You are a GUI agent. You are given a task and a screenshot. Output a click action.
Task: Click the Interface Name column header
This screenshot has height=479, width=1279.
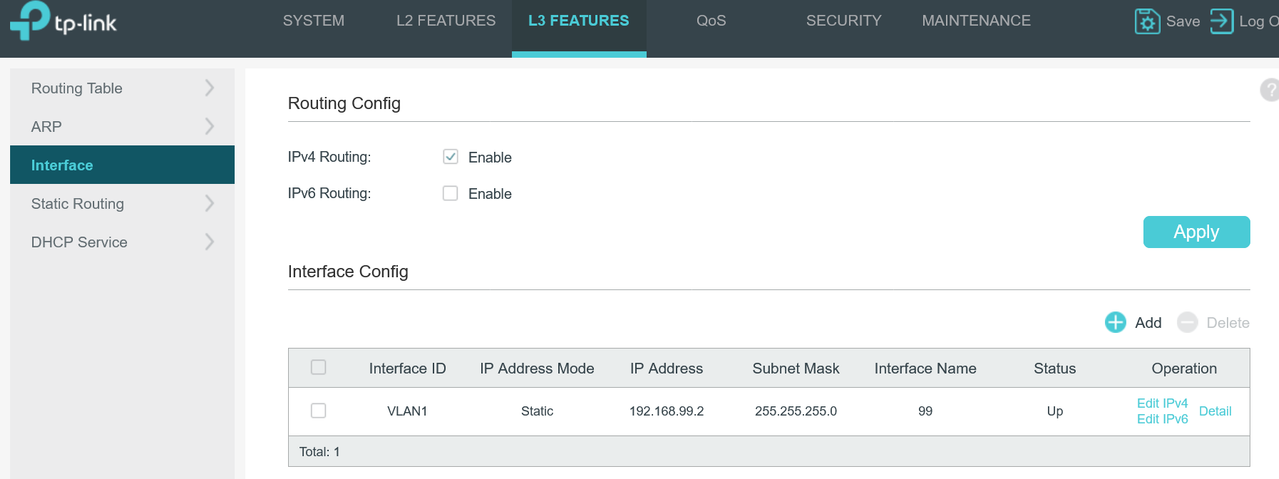pos(925,368)
